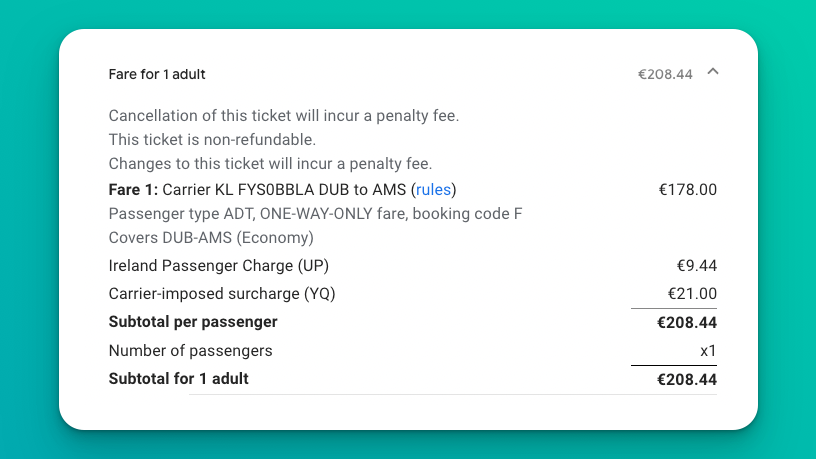Click the 'Subtotal per passenger' label

(193, 322)
